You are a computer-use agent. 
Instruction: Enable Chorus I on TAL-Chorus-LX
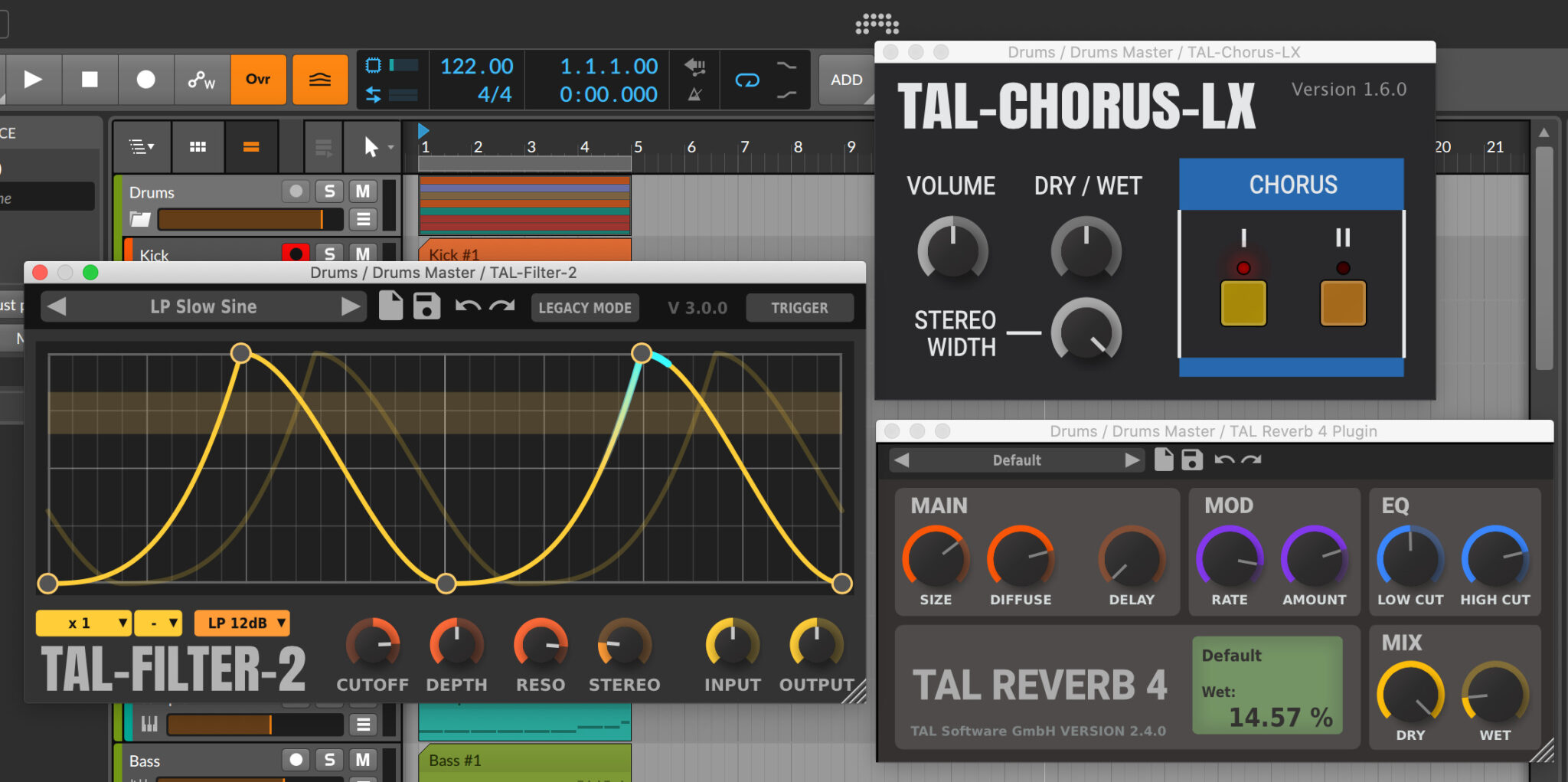(1243, 302)
